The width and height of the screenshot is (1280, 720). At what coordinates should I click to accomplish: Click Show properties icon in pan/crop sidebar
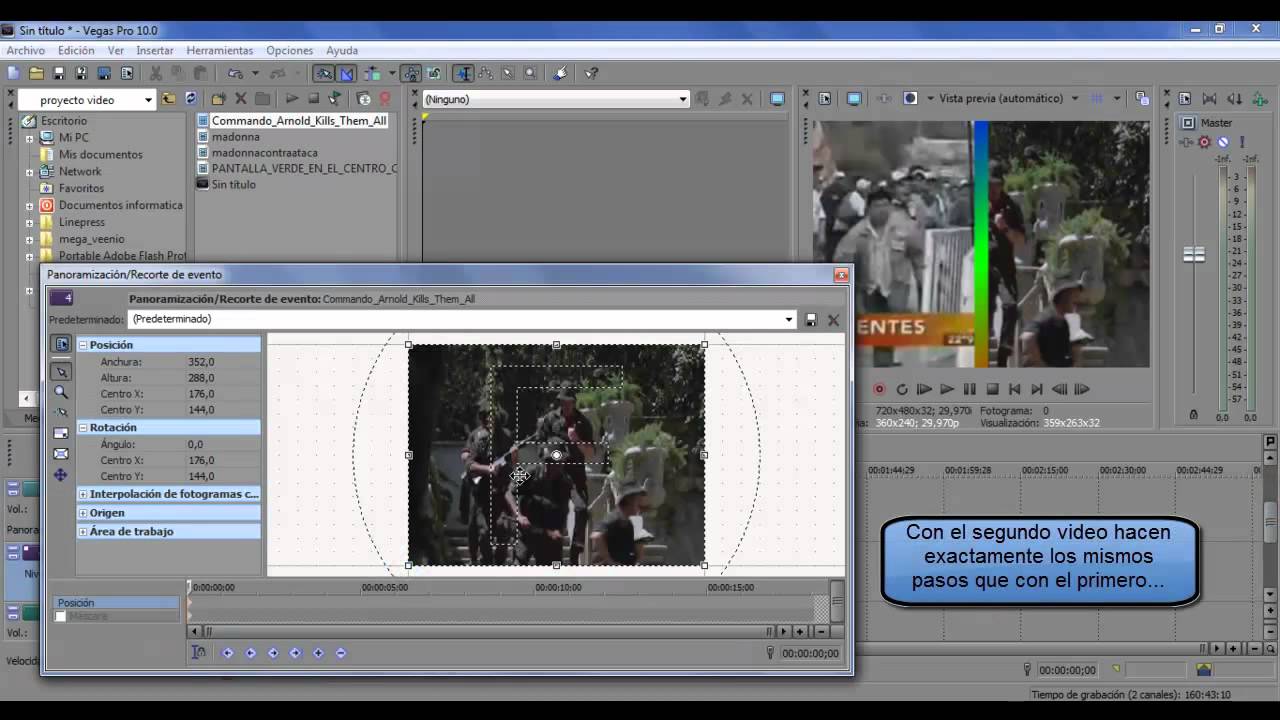[x=61, y=344]
